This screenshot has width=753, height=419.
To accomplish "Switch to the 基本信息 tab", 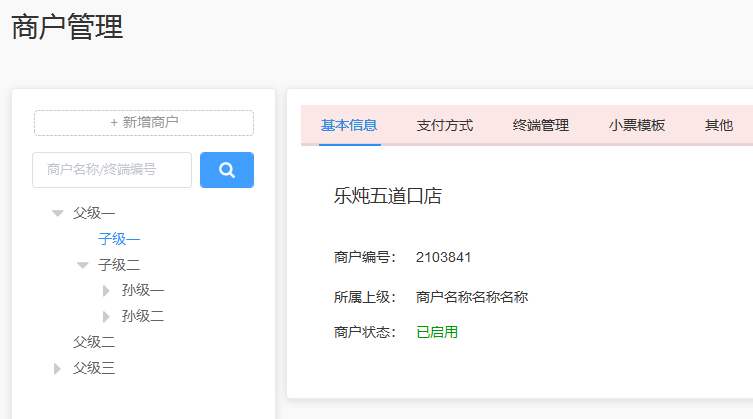I will coord(349,126).
